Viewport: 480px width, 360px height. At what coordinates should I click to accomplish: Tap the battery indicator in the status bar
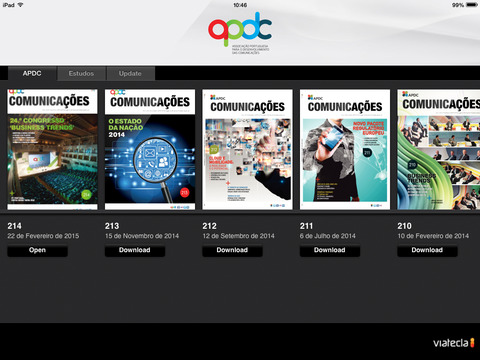click(x=472, y=5)
